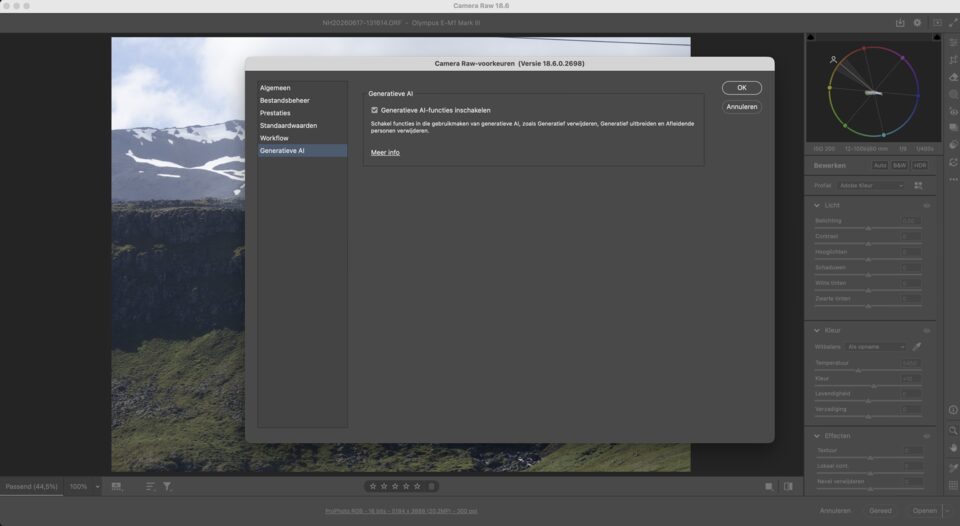Collapse the Licht panel section

[817, 205]
